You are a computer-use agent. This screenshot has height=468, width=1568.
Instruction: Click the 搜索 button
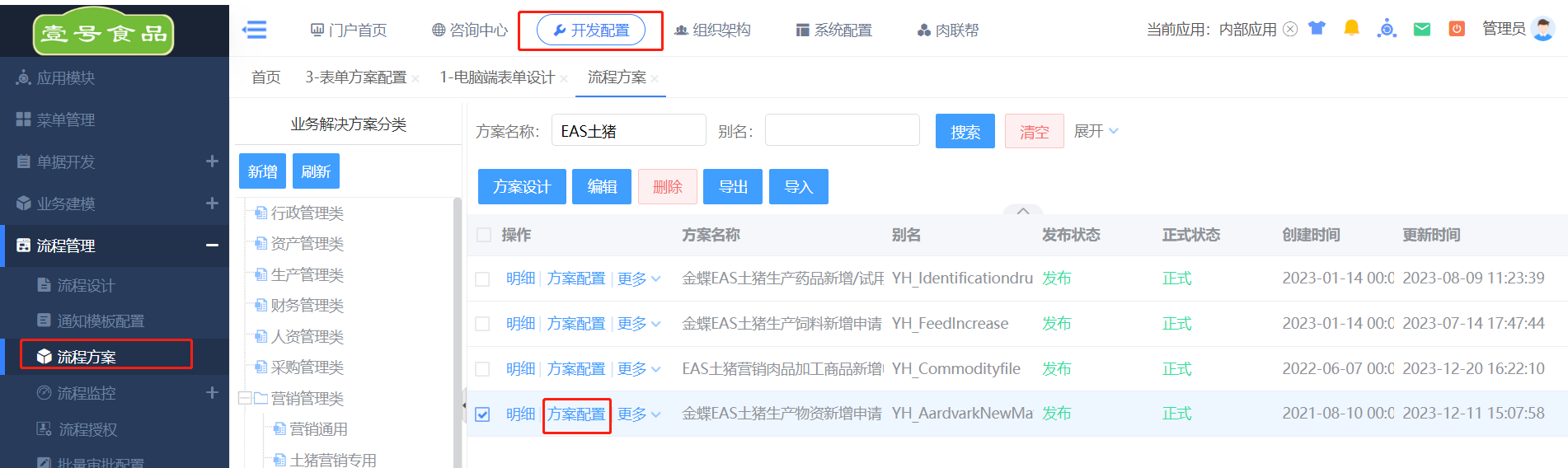click(x=965, y=132)
